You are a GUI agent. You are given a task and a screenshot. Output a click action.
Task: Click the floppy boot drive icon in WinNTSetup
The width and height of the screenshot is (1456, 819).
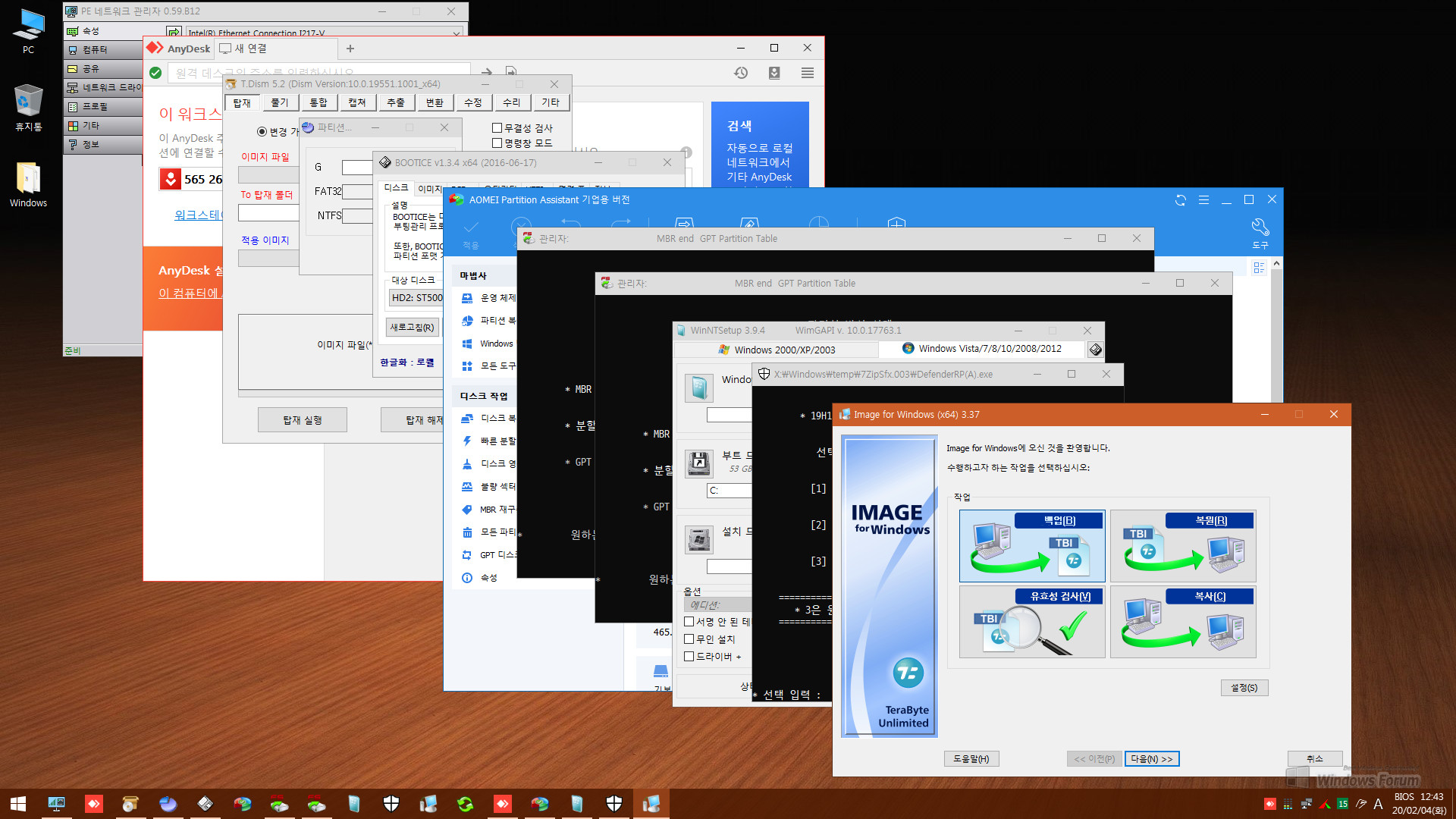click(698, 463)
